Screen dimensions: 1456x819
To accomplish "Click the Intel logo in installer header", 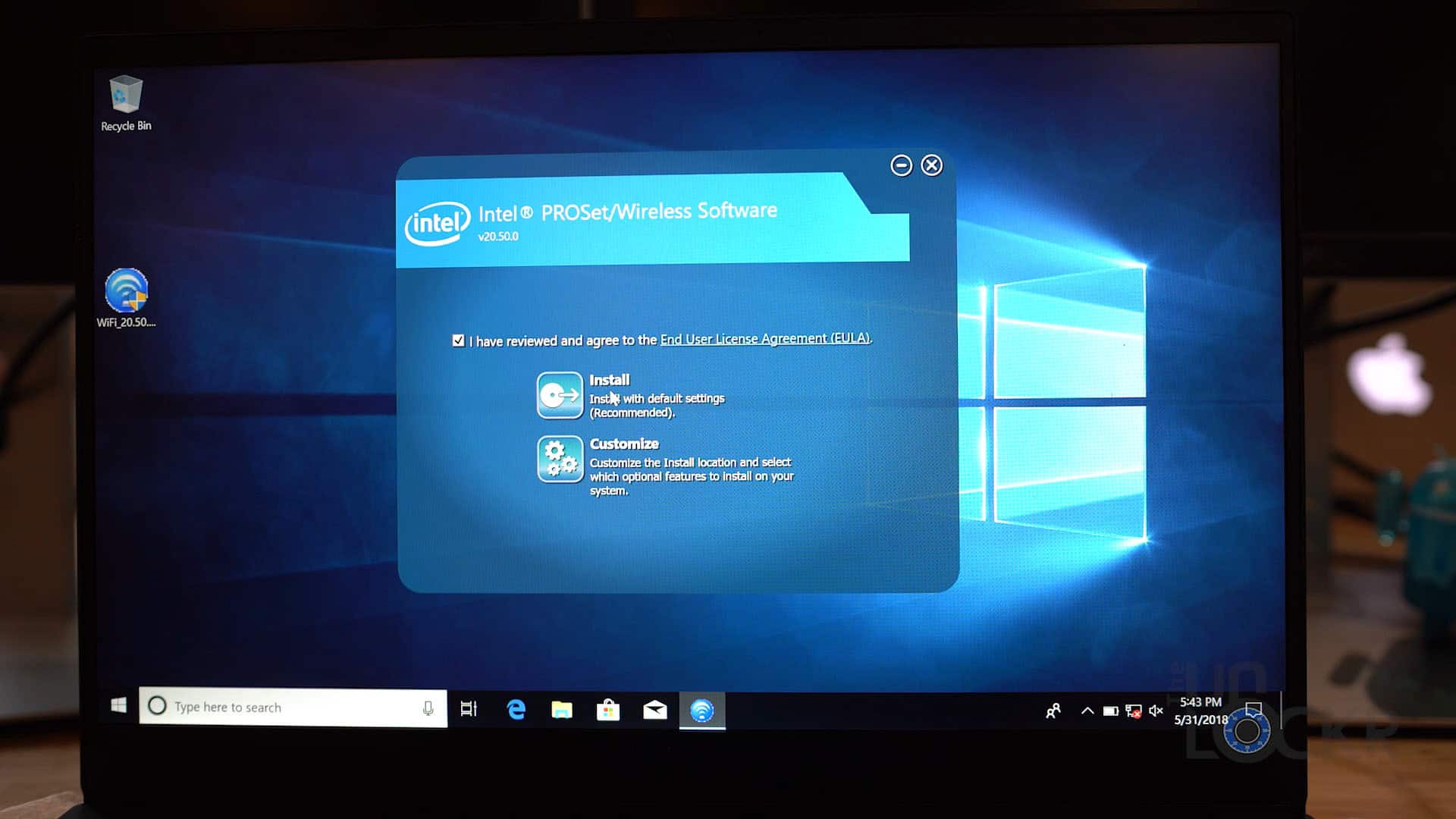I will 438,223.
